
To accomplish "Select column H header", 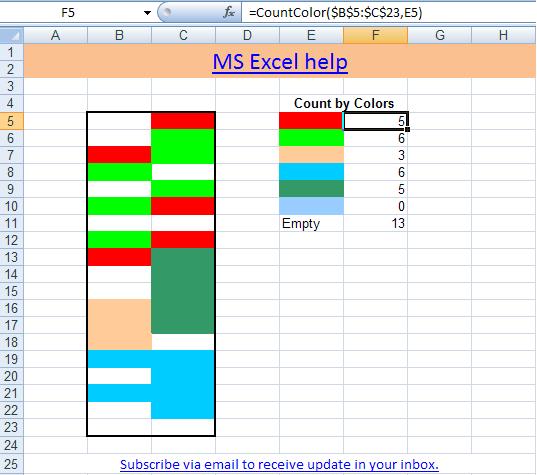I will (x=504, y=35).
